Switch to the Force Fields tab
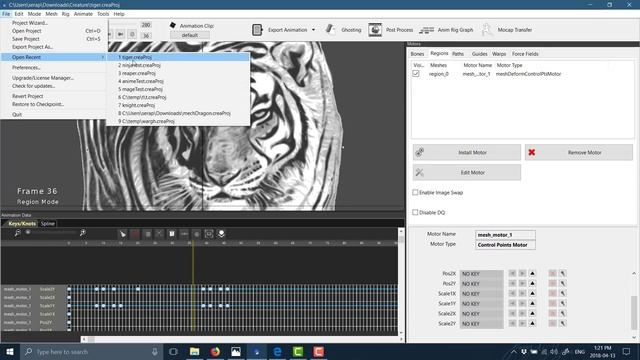The image size is (640, 360). coord(525,54)
